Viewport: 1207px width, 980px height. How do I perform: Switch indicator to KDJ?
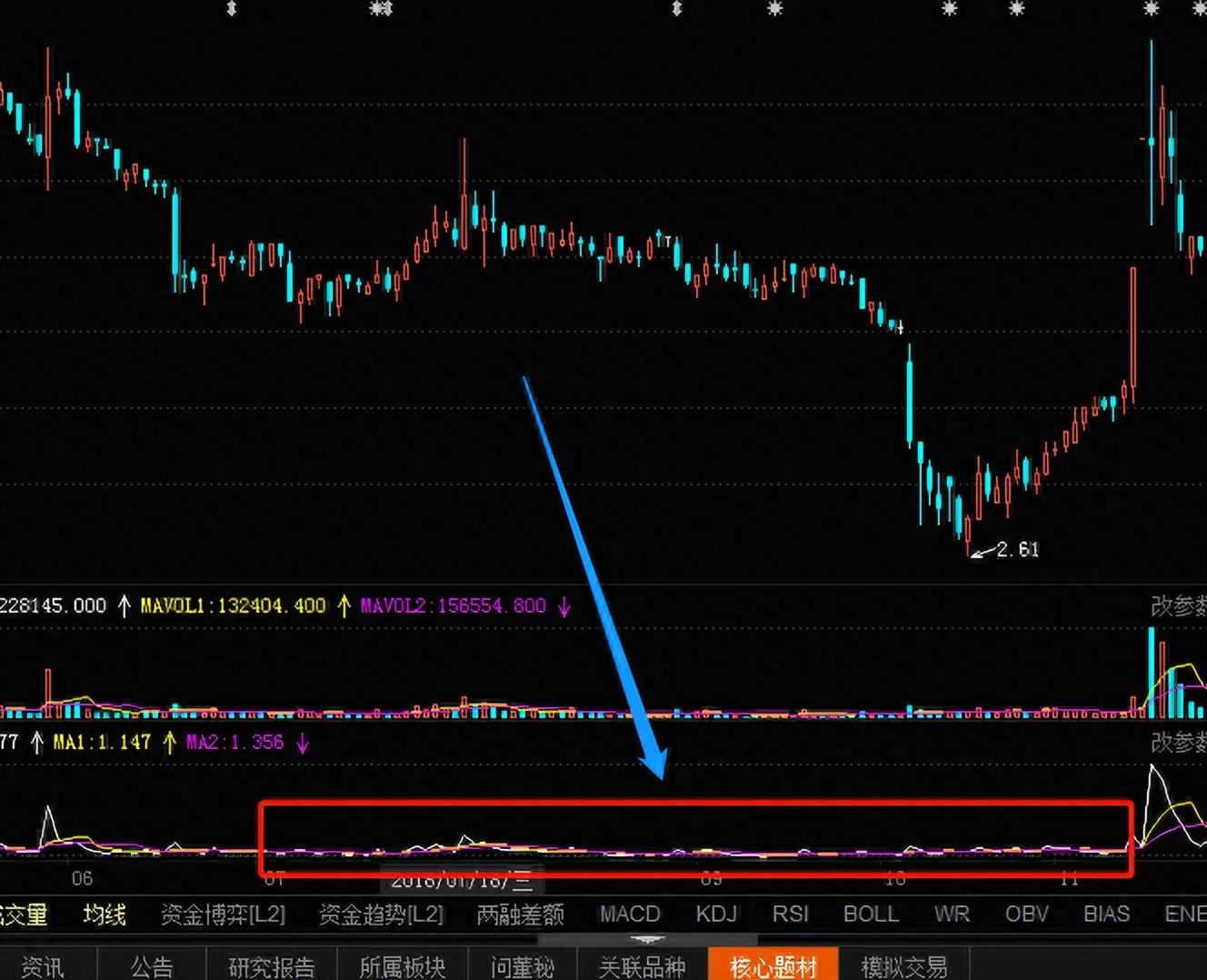(x=716, y=914)
